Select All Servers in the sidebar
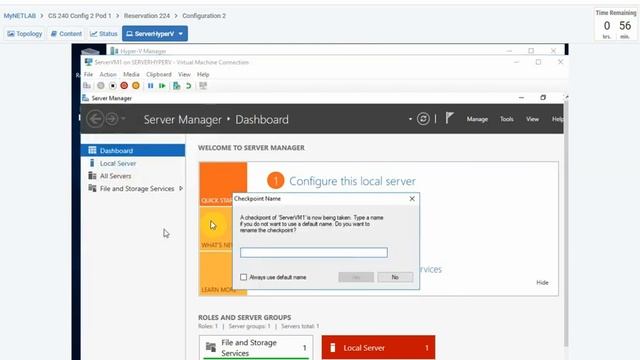This screenshot has height=360, width=640. [x=133, y=176]
